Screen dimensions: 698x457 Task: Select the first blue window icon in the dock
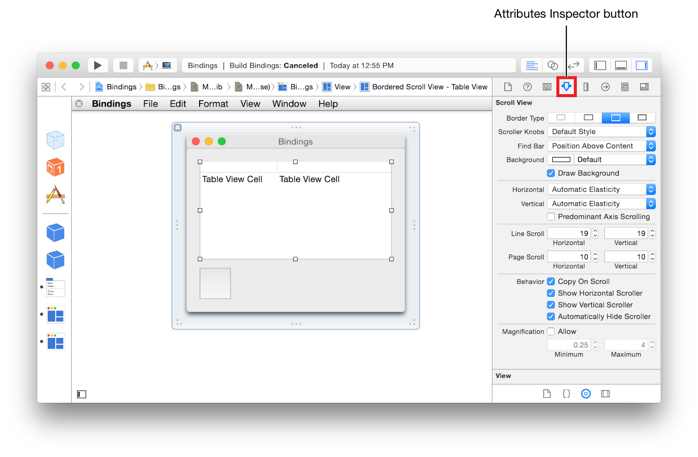pos(56,315)
